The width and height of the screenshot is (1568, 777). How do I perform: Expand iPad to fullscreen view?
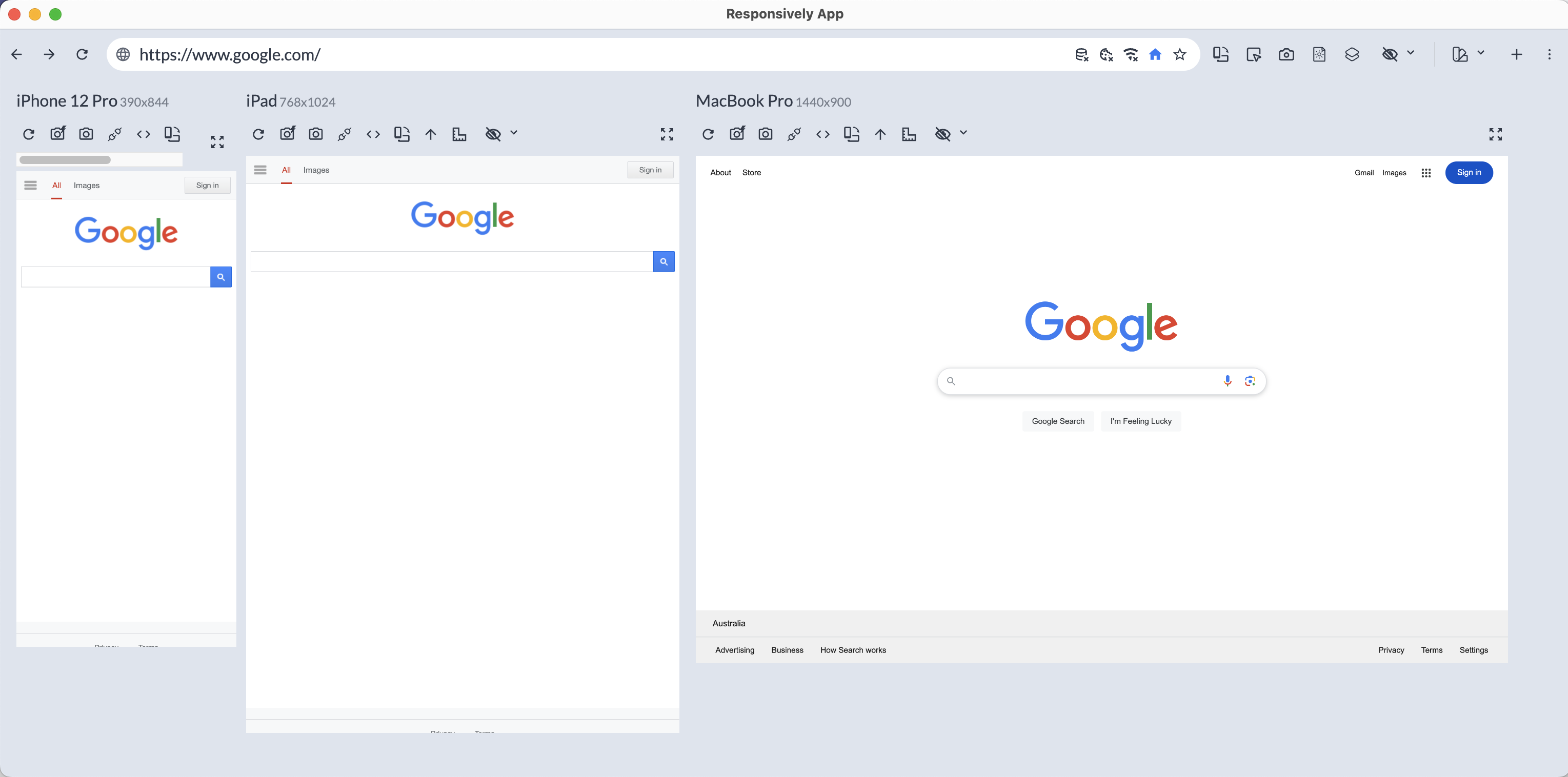click(667, 134)
